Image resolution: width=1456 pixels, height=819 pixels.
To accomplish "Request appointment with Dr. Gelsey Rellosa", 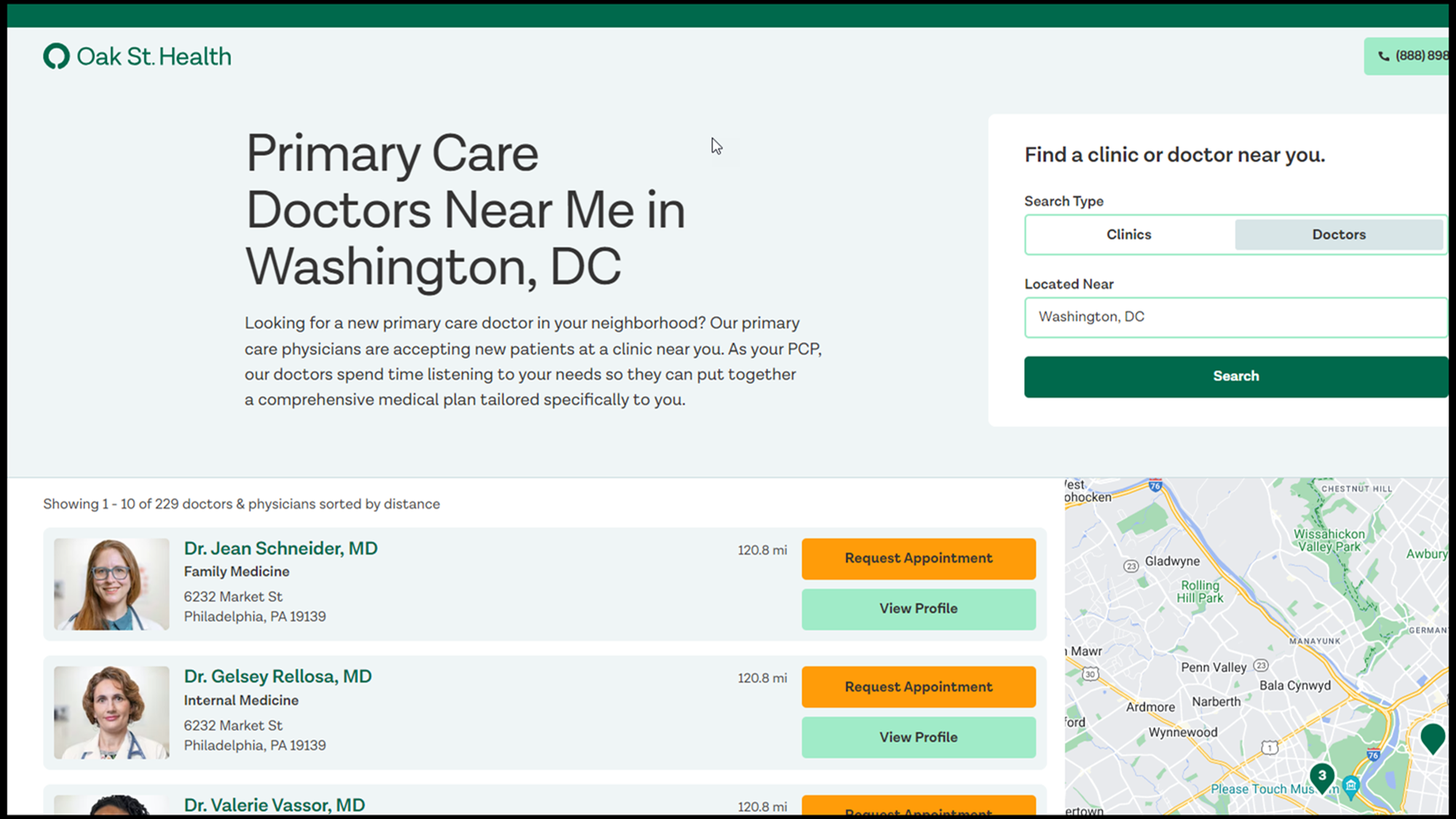I will [x=918, y=687].
